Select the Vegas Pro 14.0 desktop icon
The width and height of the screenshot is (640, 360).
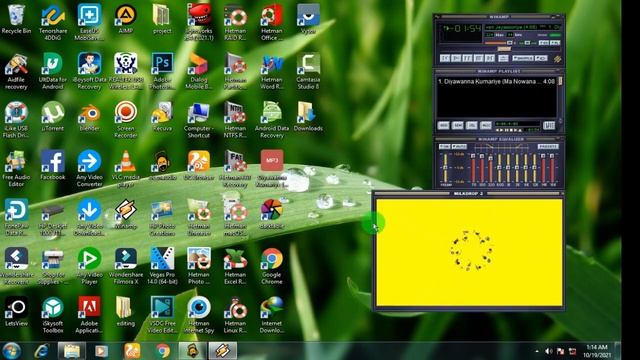162,266
